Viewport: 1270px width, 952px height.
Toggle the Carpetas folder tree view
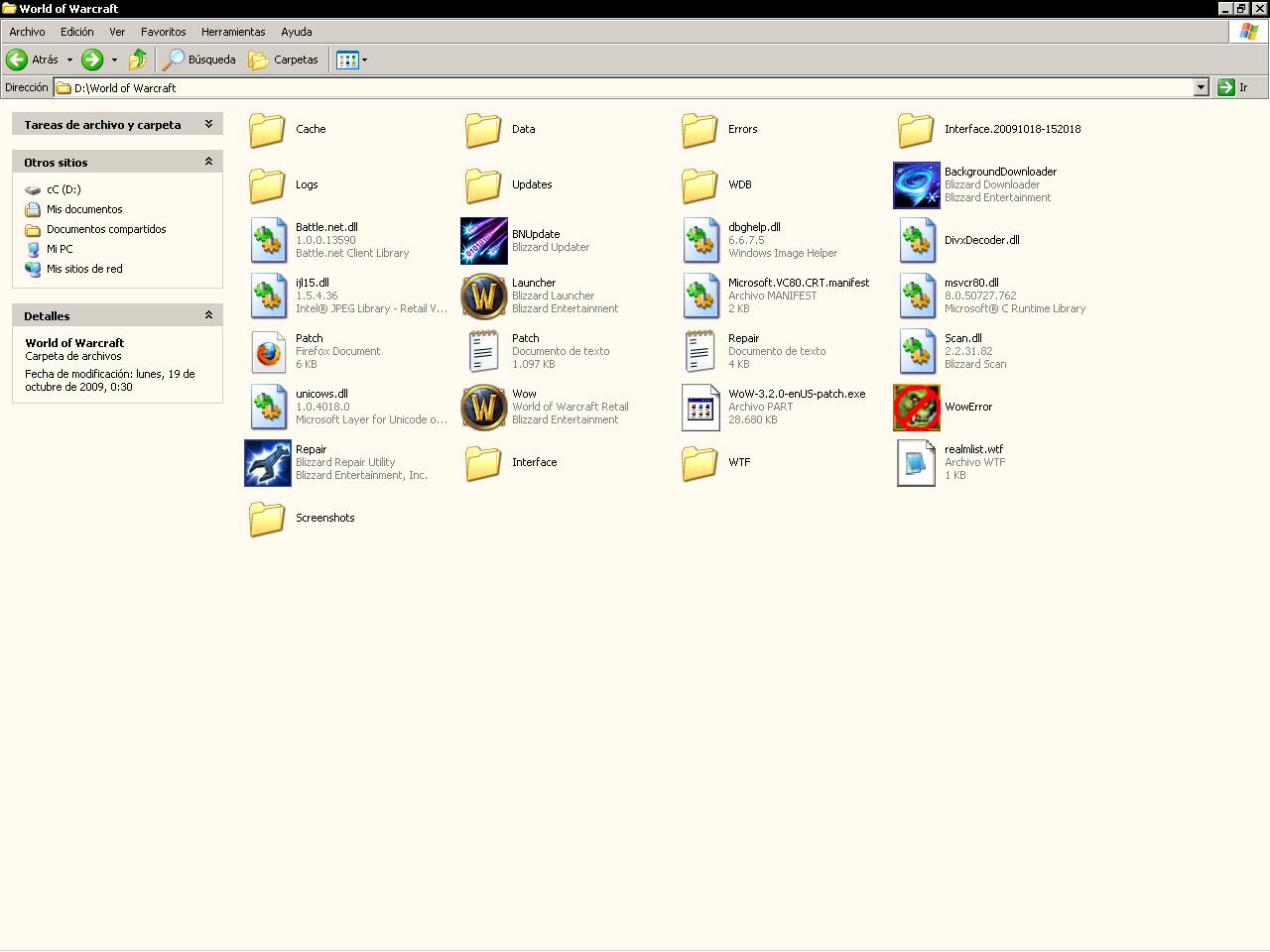click(285, 59)
